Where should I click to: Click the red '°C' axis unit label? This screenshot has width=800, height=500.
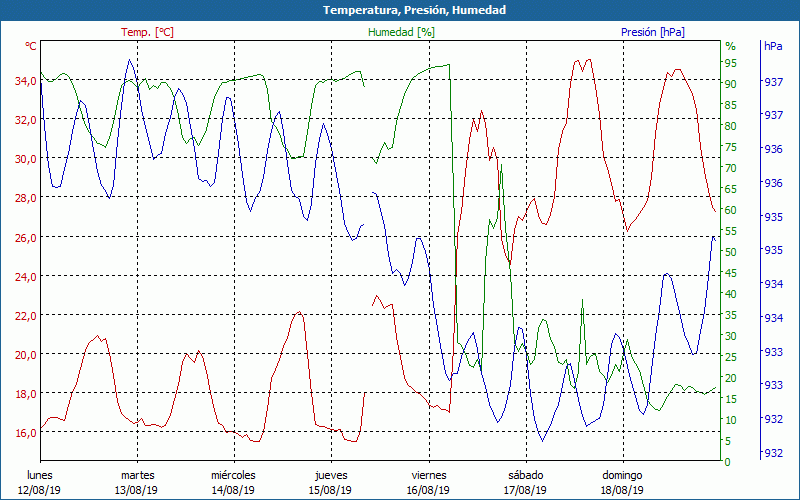31,46
